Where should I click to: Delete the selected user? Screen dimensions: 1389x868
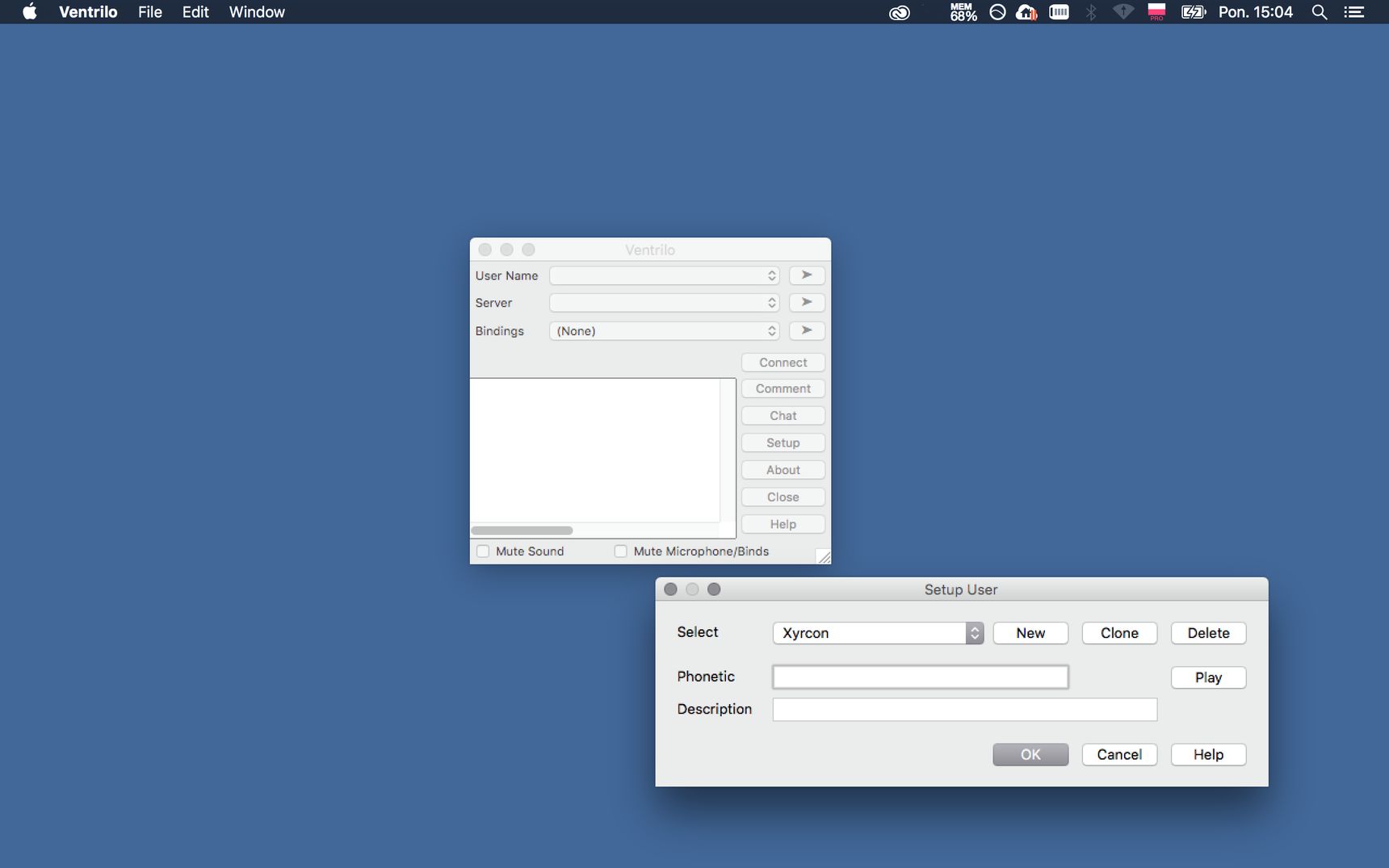[1208, 633]
